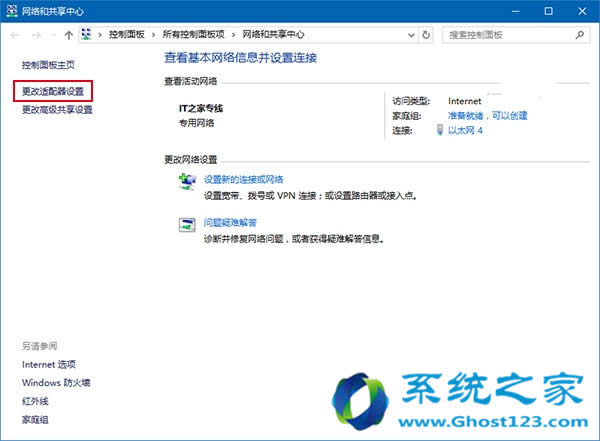Click the up one level arrow

point(68,34)
